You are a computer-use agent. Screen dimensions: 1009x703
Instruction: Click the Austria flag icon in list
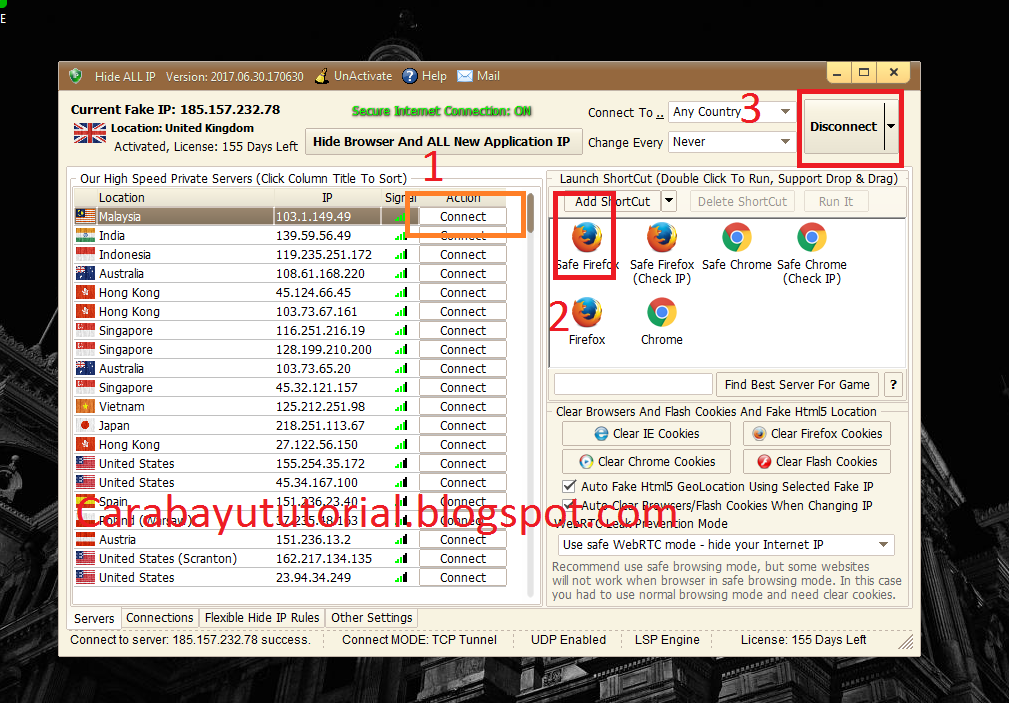pos(85,539)
